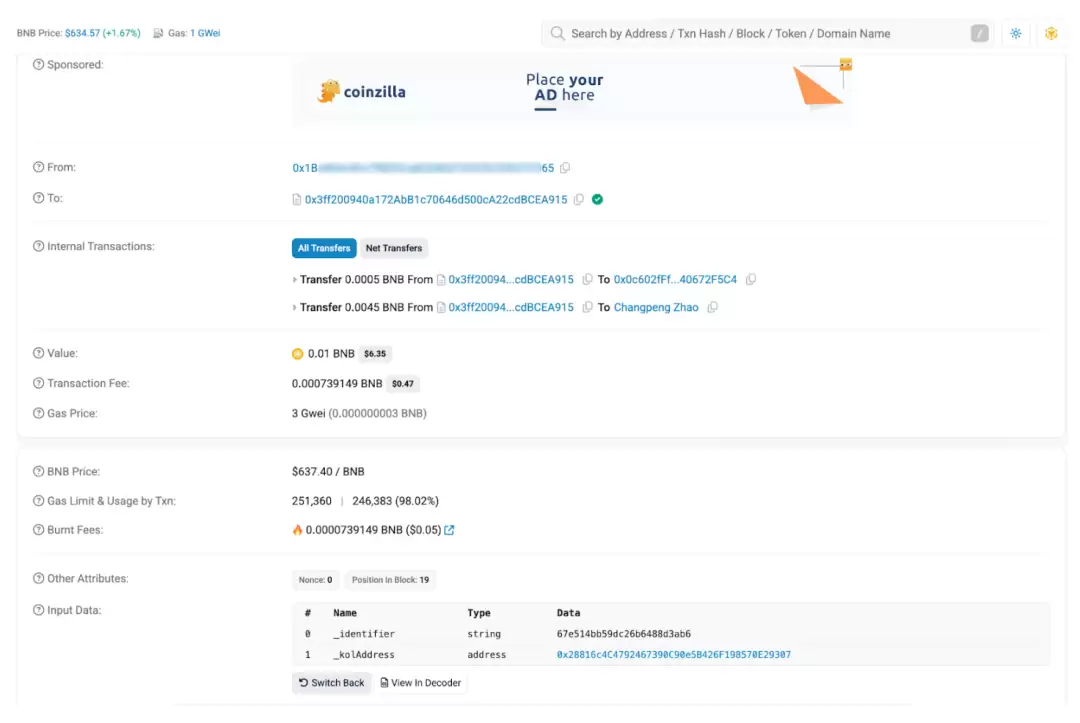Open the burnt fees external link icon

[449, 530]
